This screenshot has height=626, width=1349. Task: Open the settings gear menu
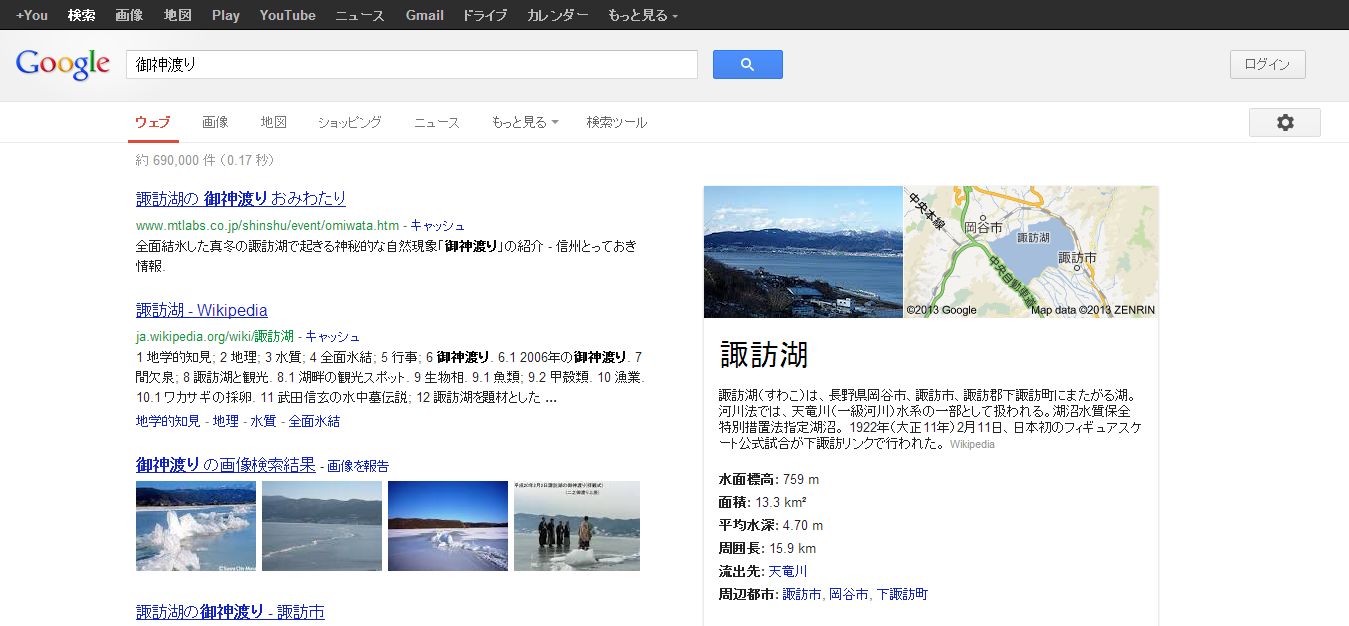point(1284,122)
